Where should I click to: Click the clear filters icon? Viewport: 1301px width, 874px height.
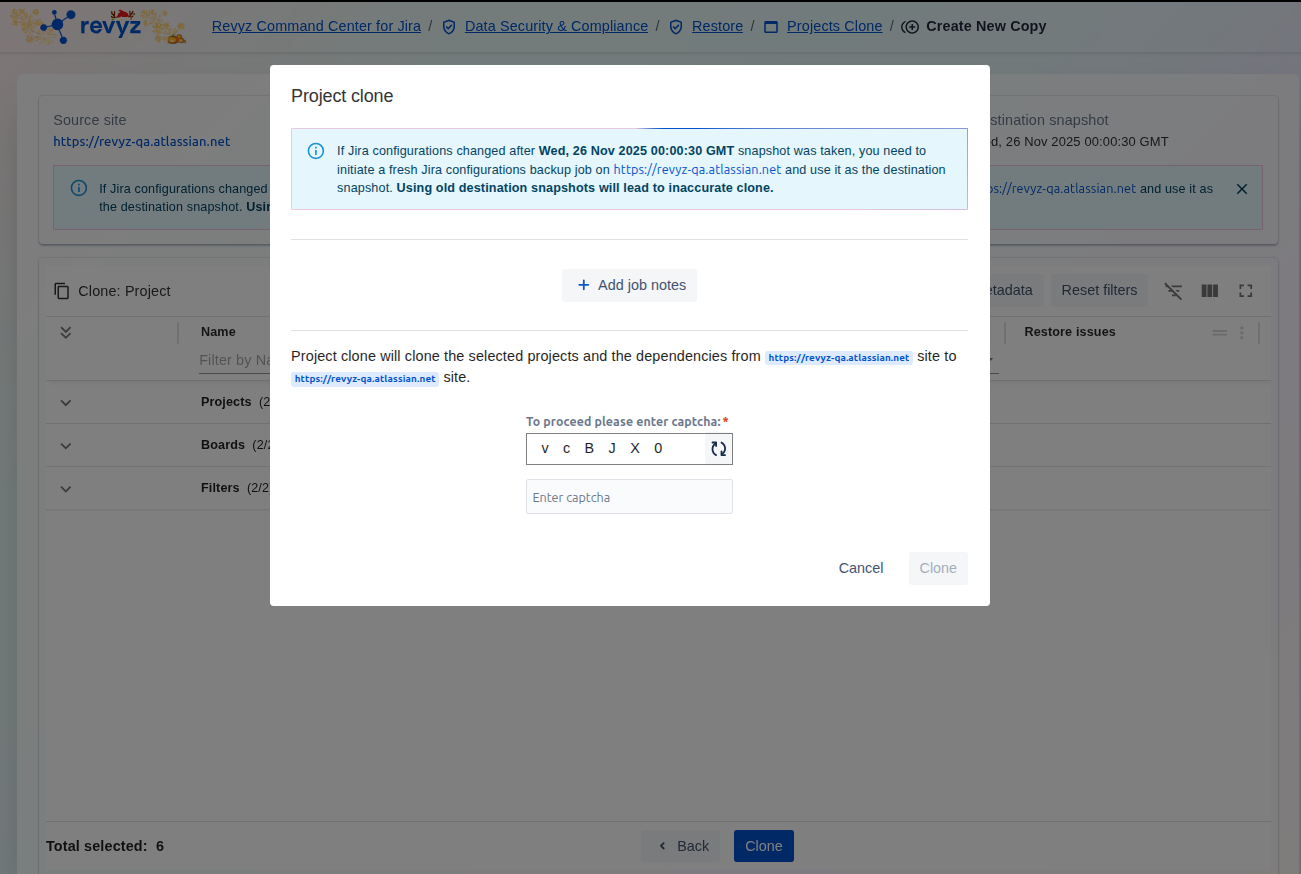point(1173,291)
